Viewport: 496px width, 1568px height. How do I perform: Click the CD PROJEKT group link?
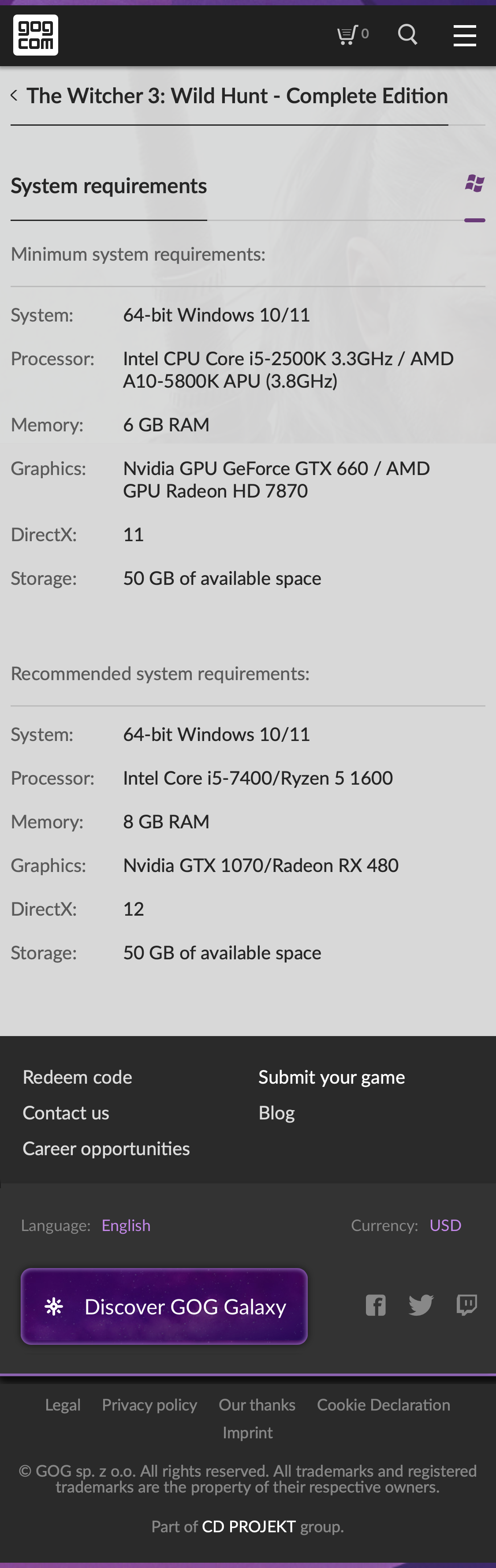248,1526
